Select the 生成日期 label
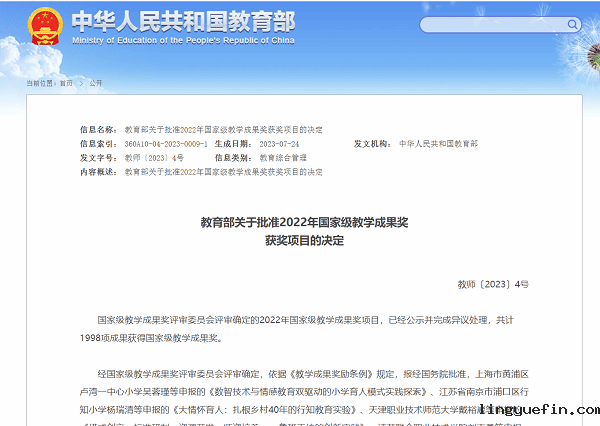 [233, 144]
